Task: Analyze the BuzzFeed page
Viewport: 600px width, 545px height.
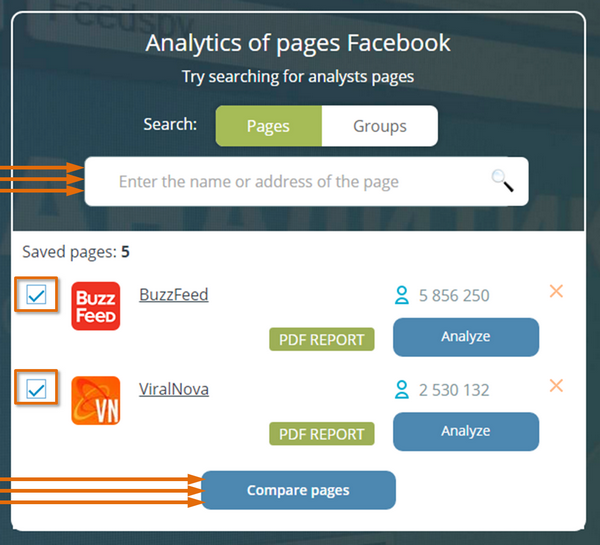Action: pos(466,337)
